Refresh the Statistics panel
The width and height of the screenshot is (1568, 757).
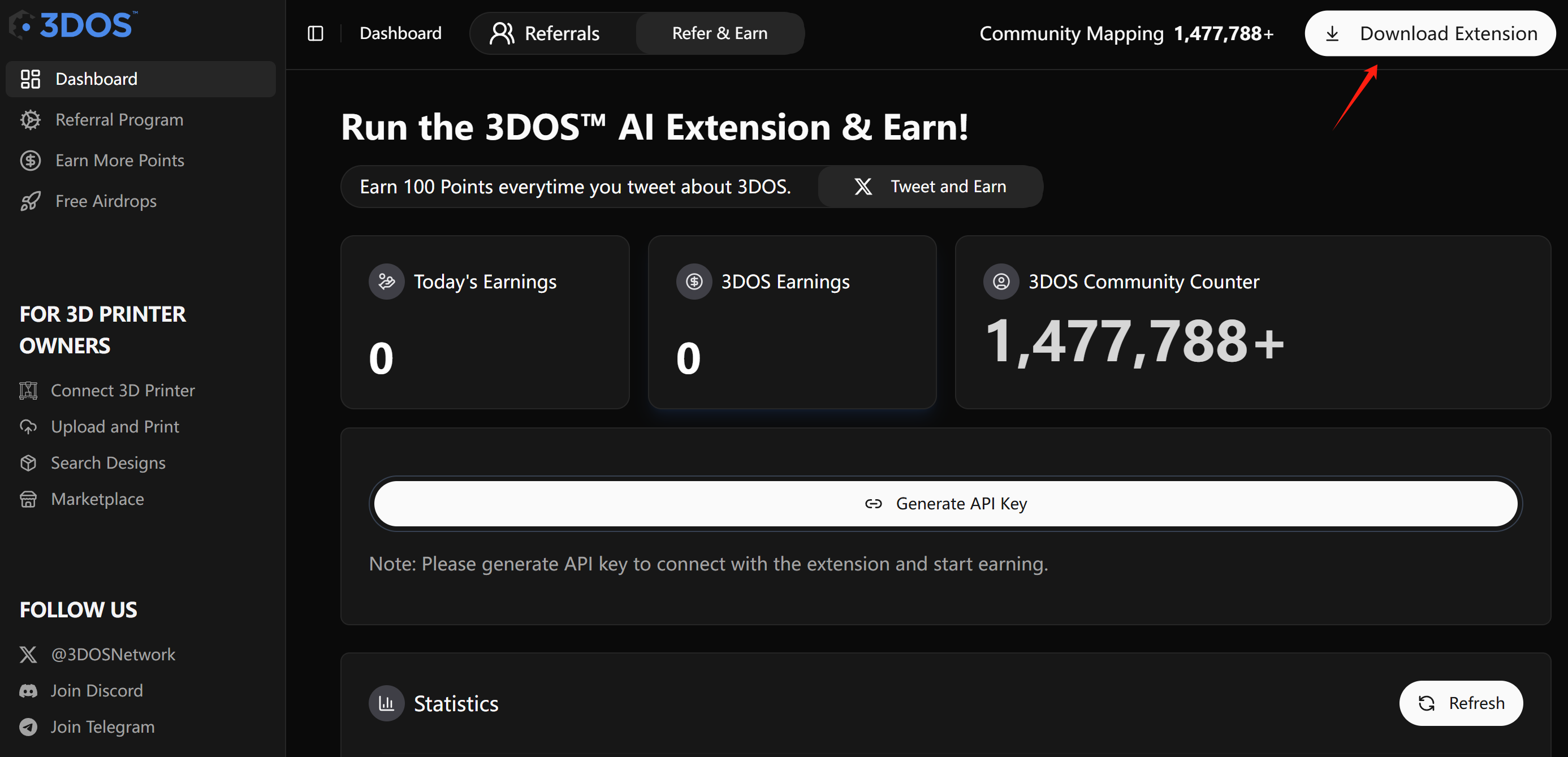[x=1461, y=703]
